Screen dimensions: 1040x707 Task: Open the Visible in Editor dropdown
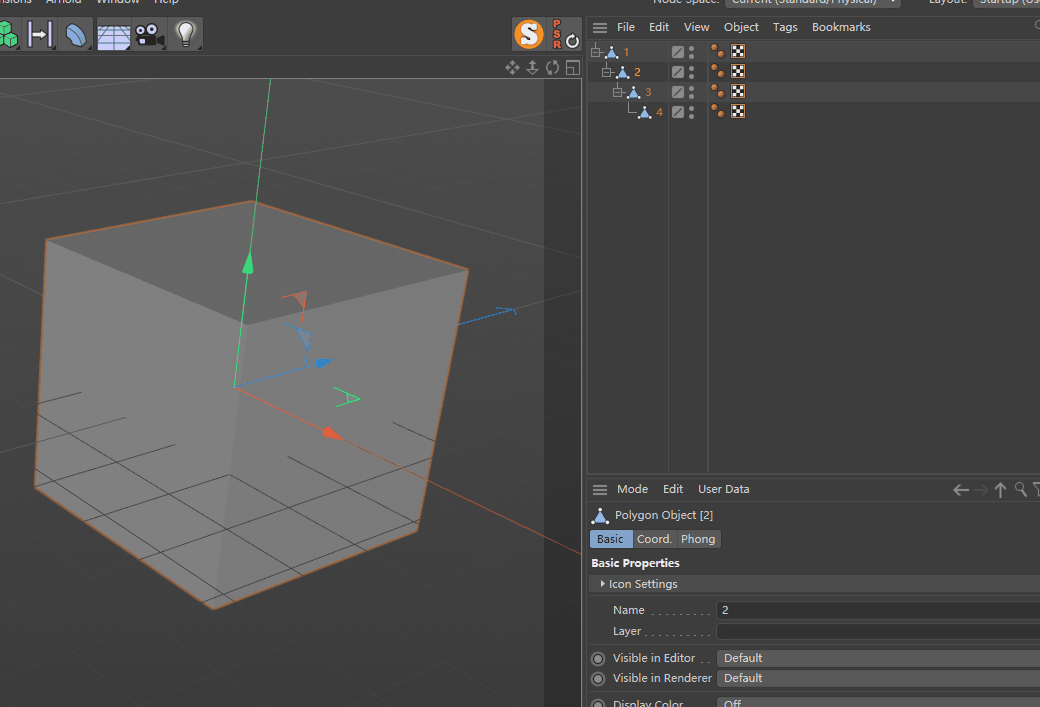coord(878,658)
